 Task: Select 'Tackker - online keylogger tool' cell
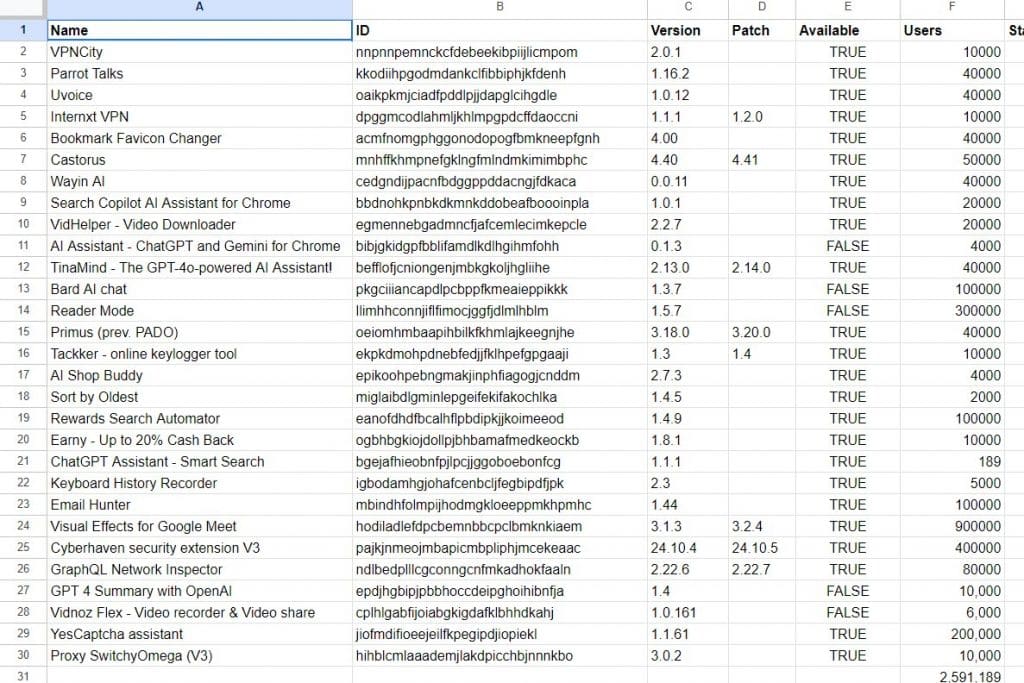[x=199, y=353]
